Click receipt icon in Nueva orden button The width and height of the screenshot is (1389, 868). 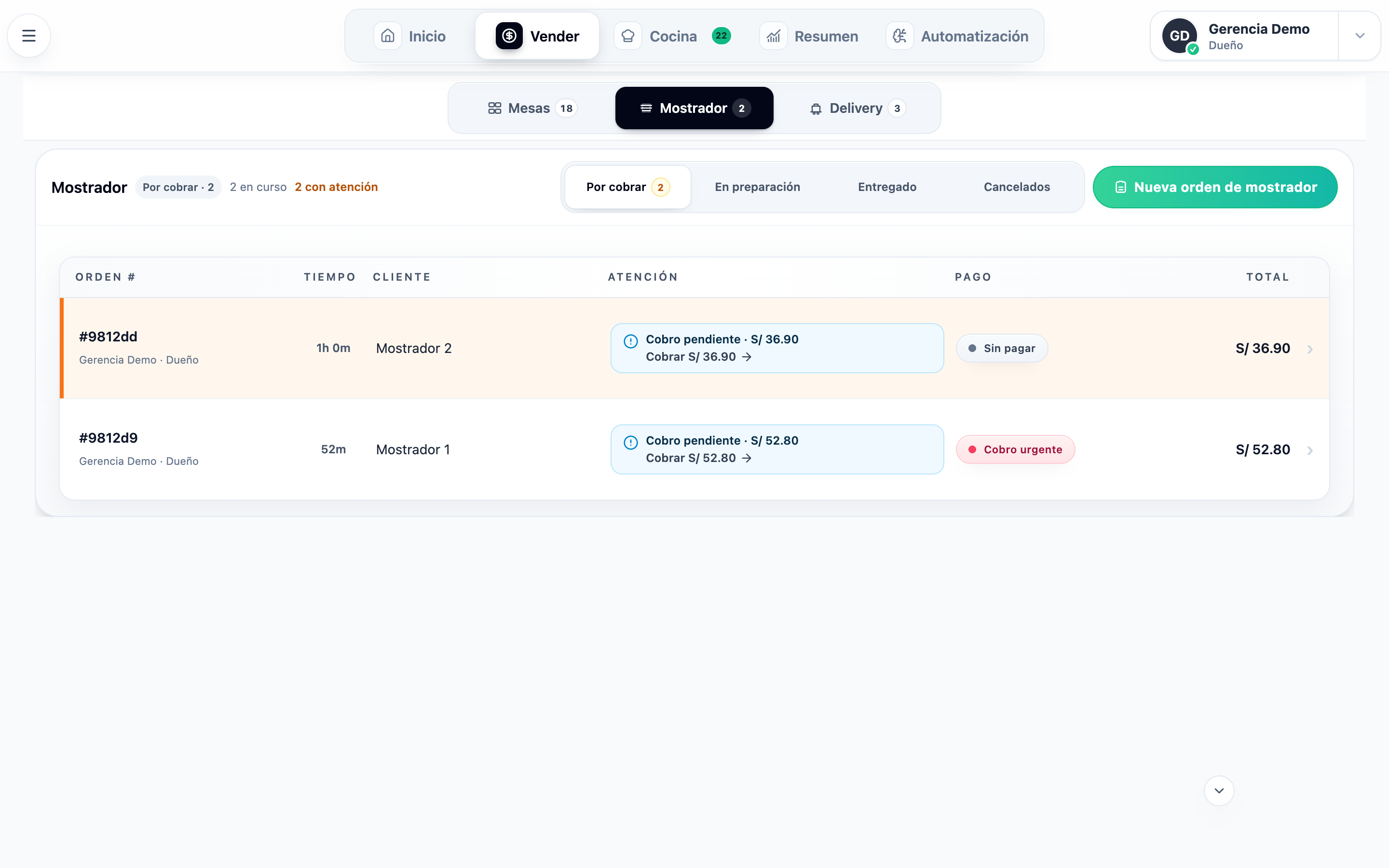[x=1120, y=187]
